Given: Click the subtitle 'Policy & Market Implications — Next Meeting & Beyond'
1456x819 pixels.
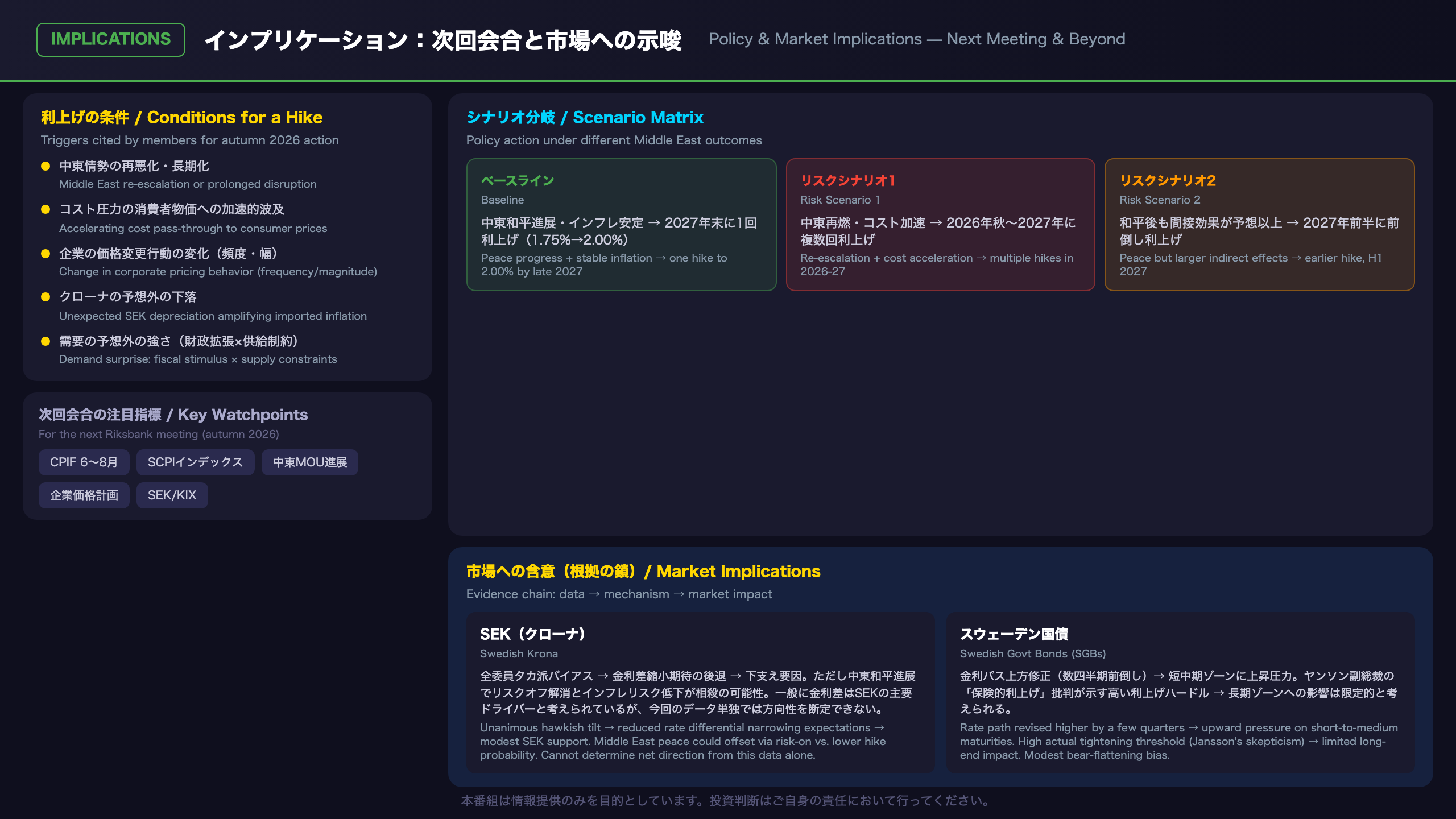Looking at the screenshot, I should tap(917, 39).
